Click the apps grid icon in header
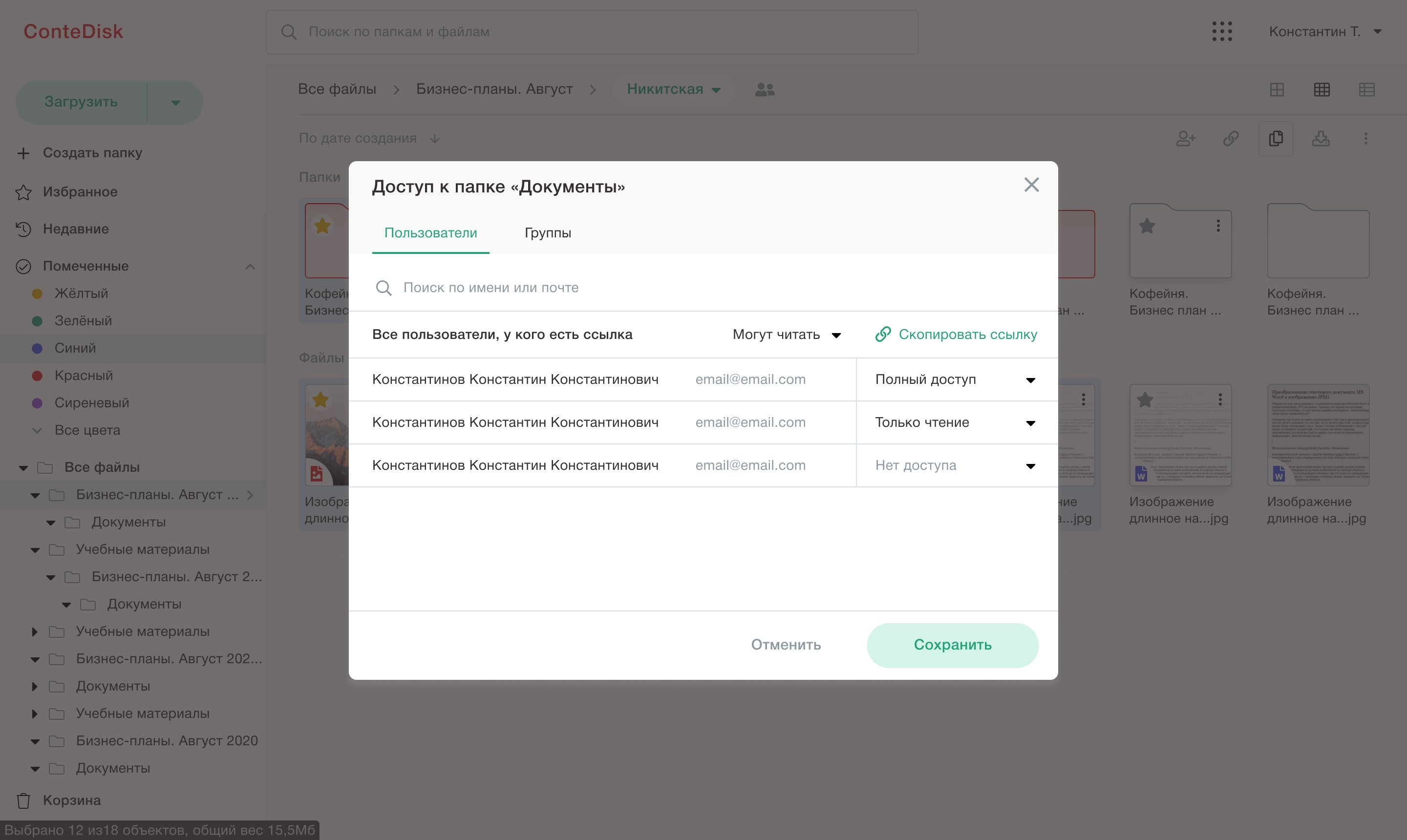The image size is (1407, 840). (x=1222, y=32)
